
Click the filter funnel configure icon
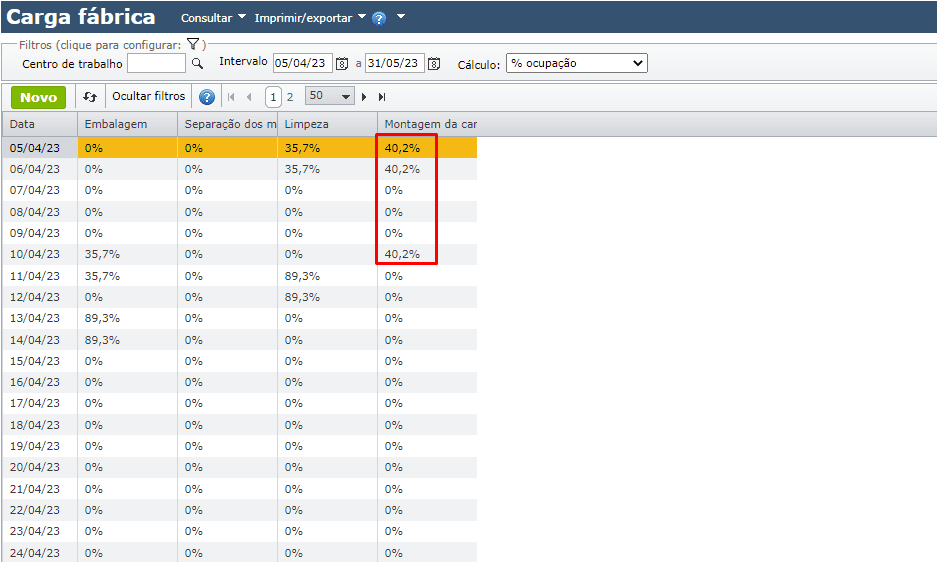coord(192,44)
